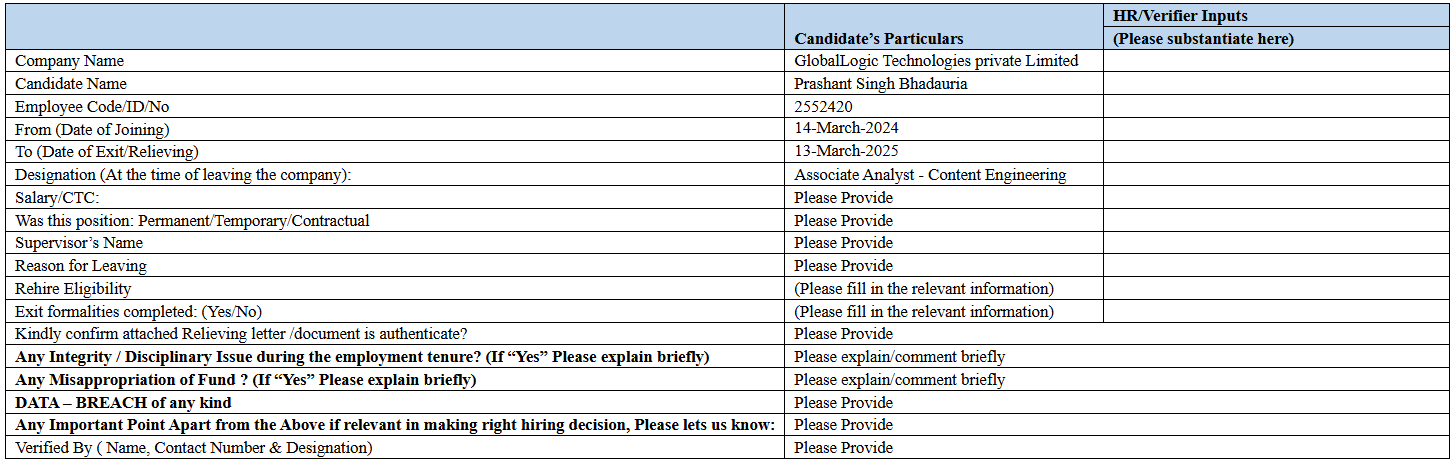Select the date of joining 14-March-2024

[846, 129]
